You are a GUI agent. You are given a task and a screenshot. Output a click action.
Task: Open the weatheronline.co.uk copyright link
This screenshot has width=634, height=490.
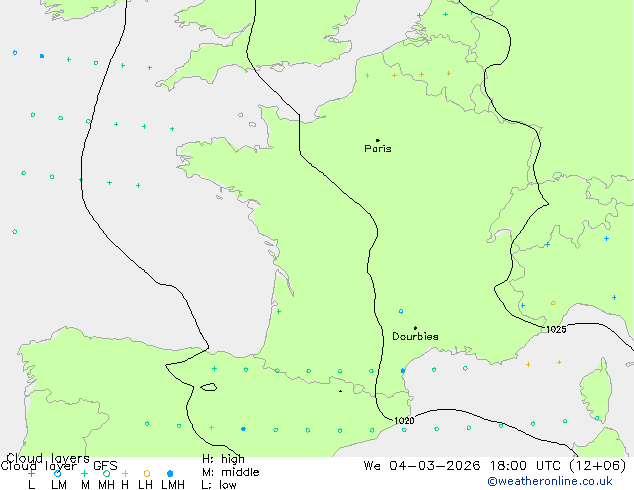click(x=550, y=481)
